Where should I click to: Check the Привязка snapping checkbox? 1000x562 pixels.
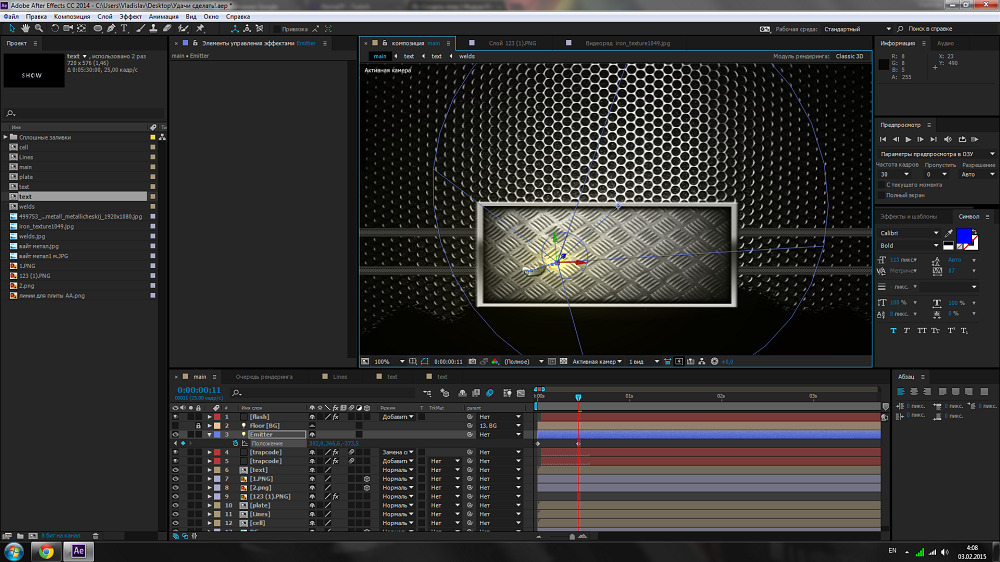[276, 29]
